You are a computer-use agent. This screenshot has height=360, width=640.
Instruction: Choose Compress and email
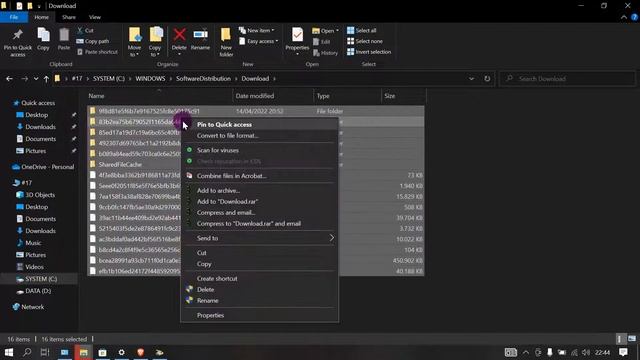click(x=260, y=213)
